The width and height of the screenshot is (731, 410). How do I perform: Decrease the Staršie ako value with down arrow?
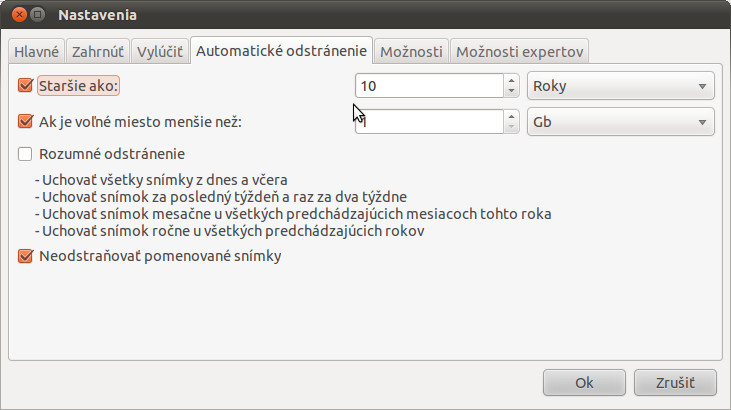coord(511,92)
